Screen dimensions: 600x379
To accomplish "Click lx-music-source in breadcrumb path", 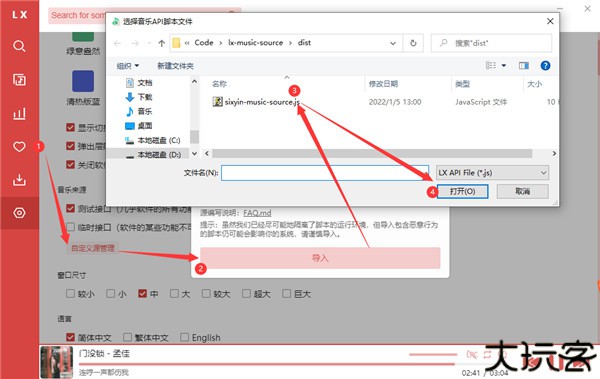I will 255,42.
